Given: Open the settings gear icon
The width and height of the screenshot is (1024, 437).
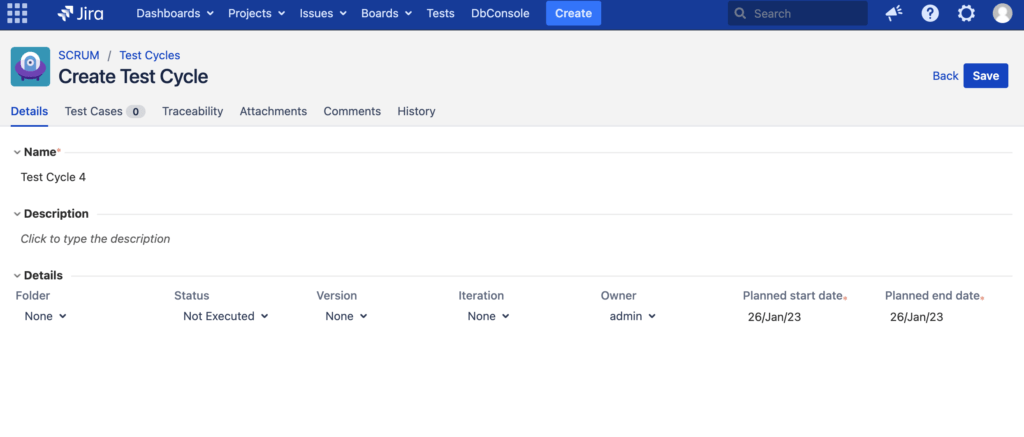Looking at the screenshot, I should (x=966, y=14).
